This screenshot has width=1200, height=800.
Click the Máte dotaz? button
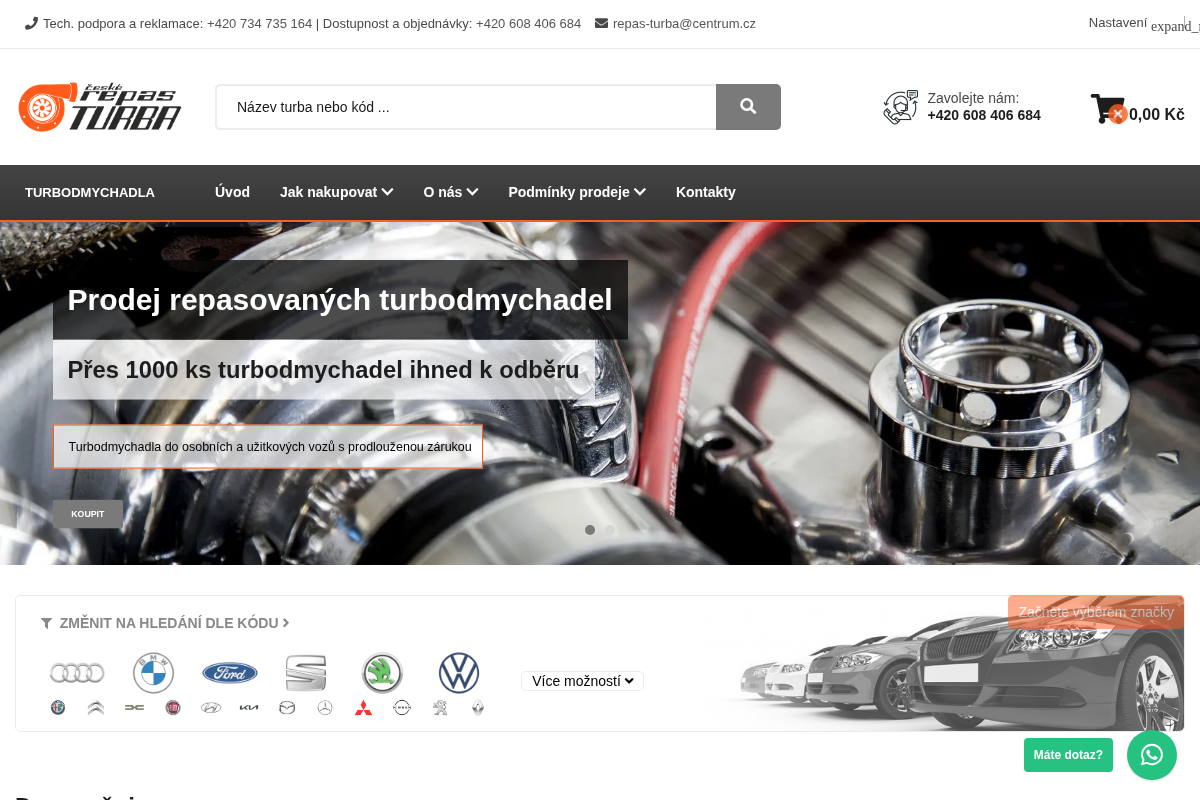click(x=1068, y=755)
